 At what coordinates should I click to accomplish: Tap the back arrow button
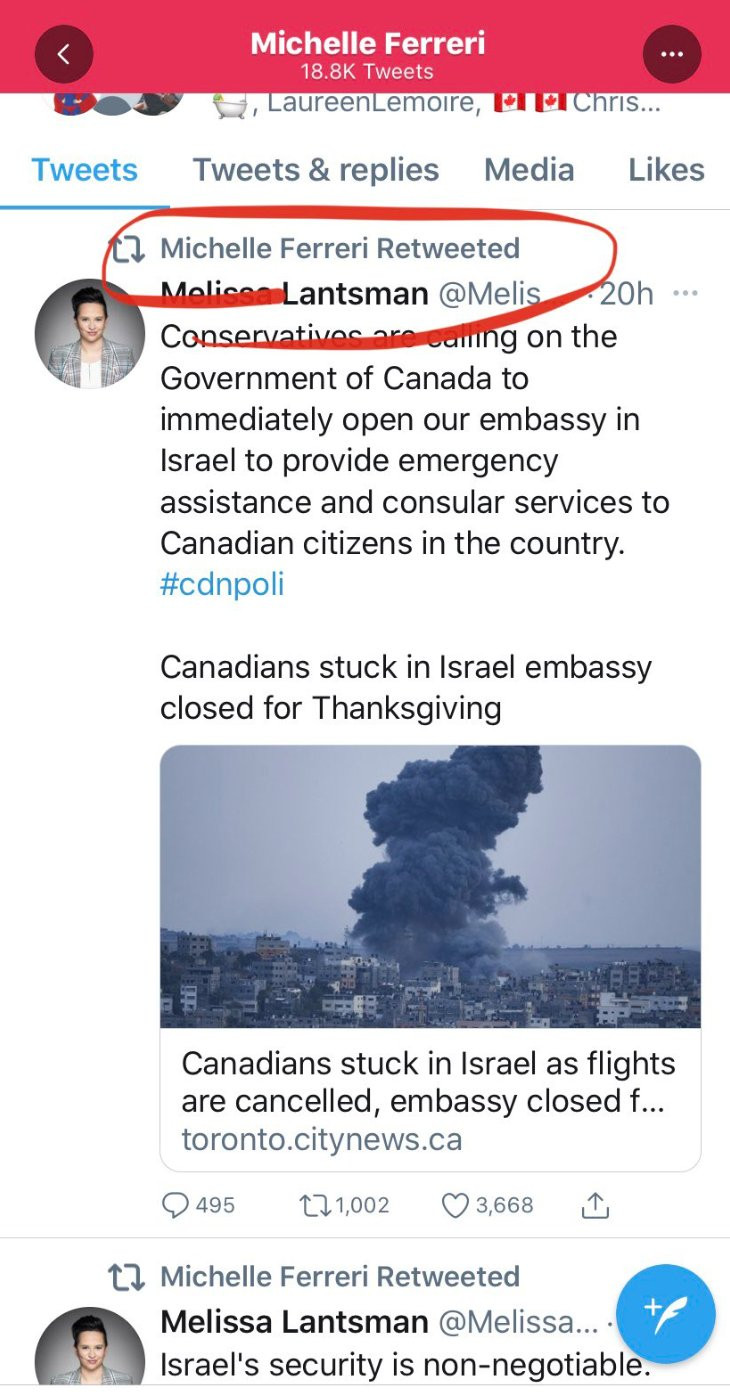coord(63,54)
